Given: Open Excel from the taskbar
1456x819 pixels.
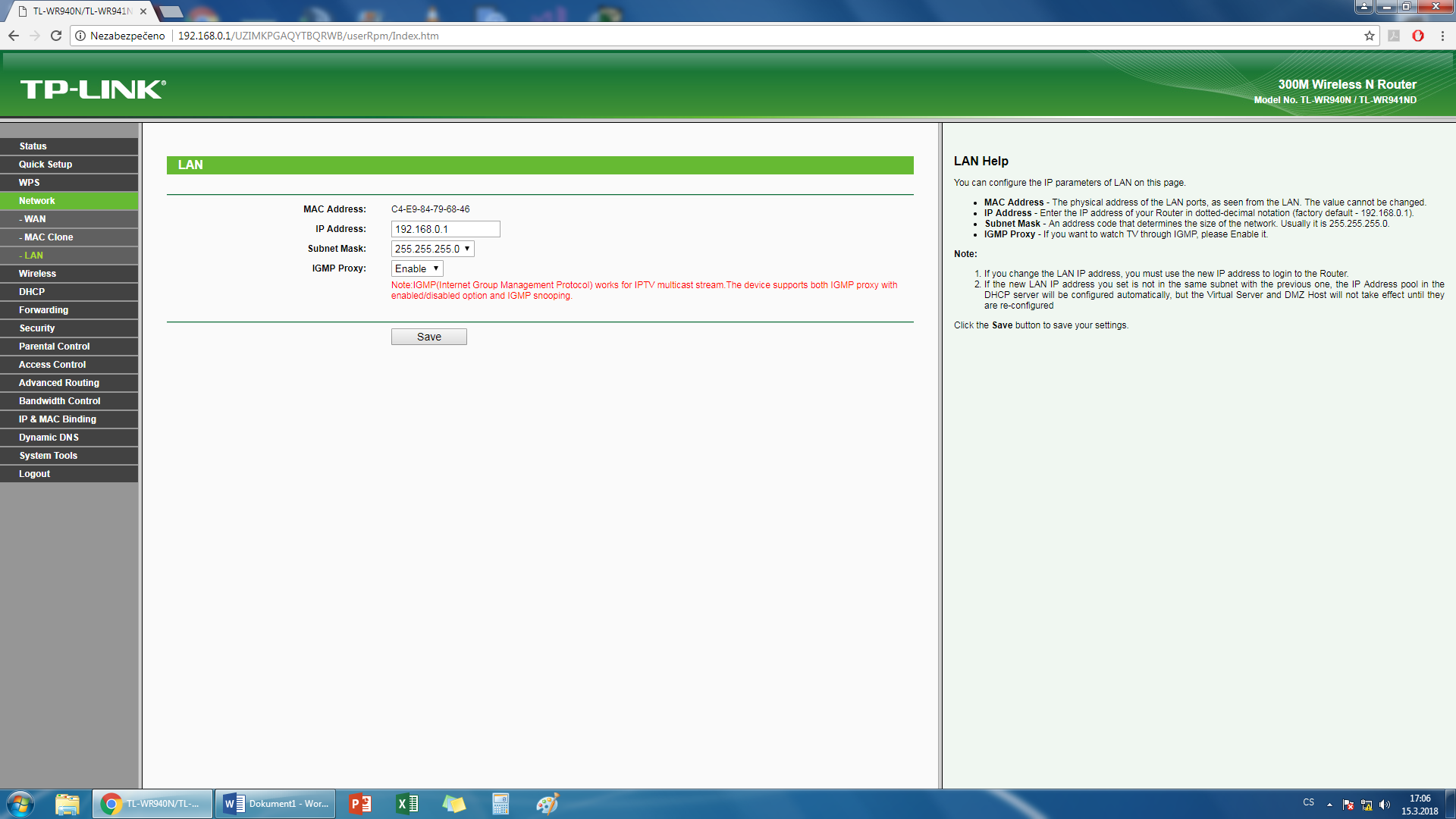Looking at the screenshot, I should pyautogui.click(x=407, y=804).
